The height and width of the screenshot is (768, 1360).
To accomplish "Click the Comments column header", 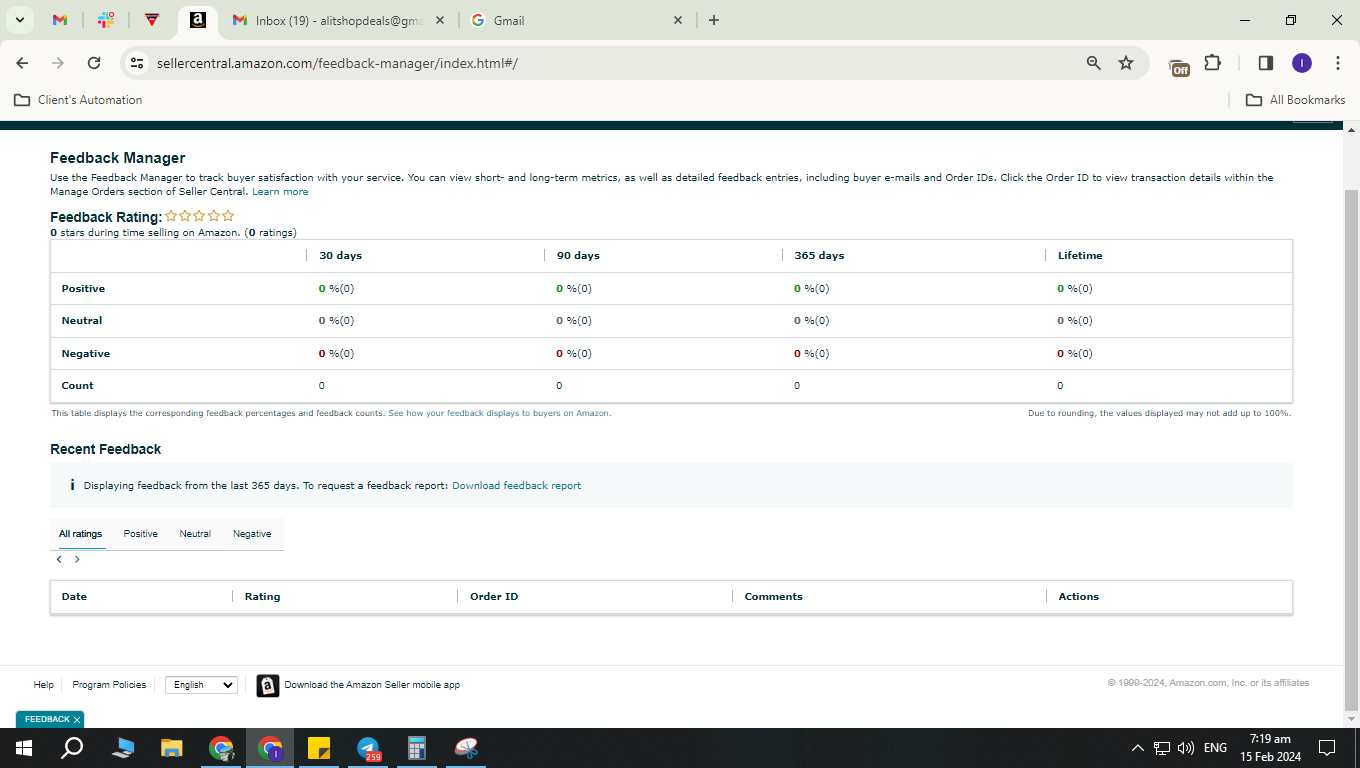I will click(773, 597).
